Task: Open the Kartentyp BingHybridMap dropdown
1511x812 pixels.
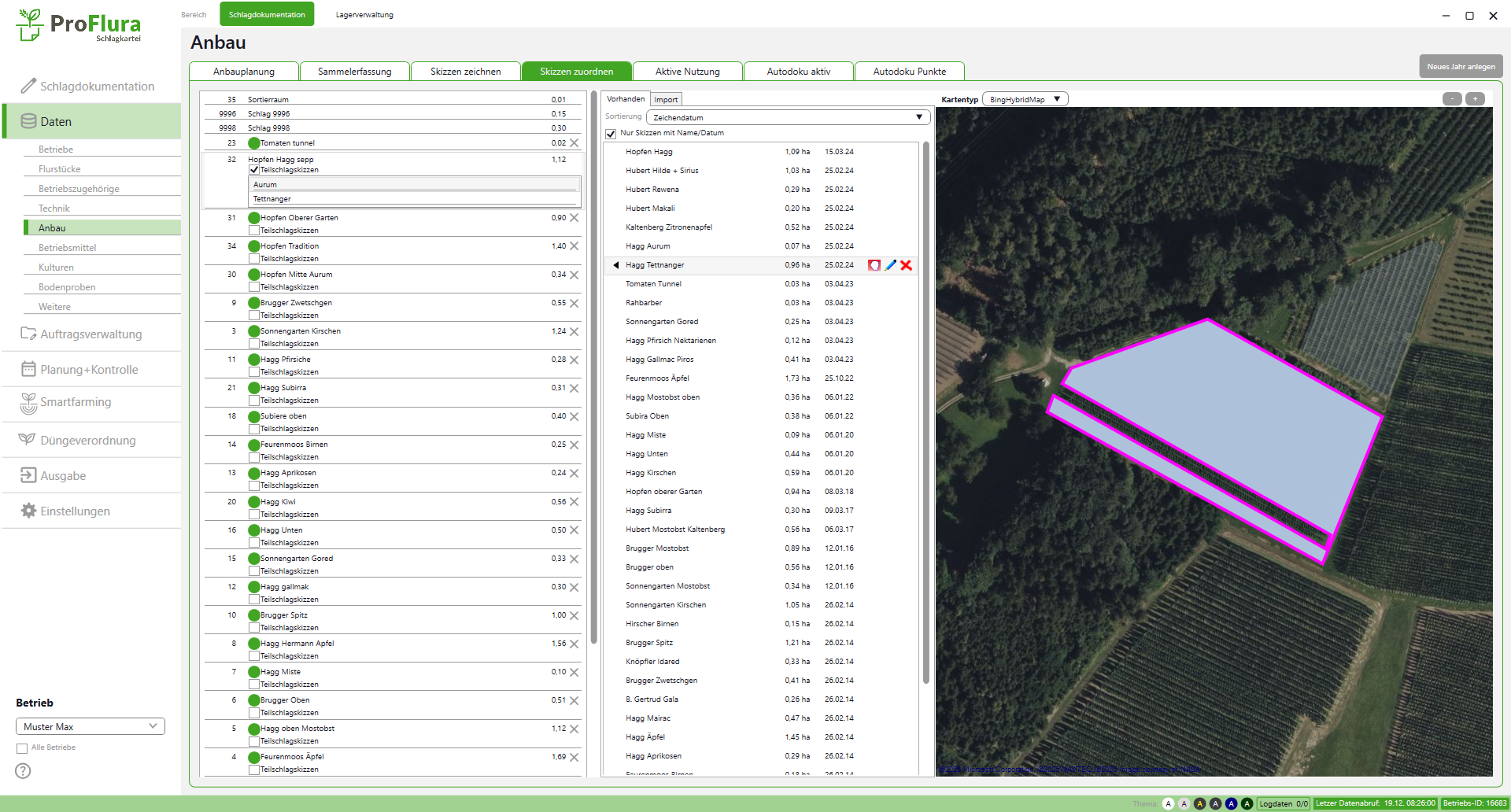Action: click(x=1025, y=99)
